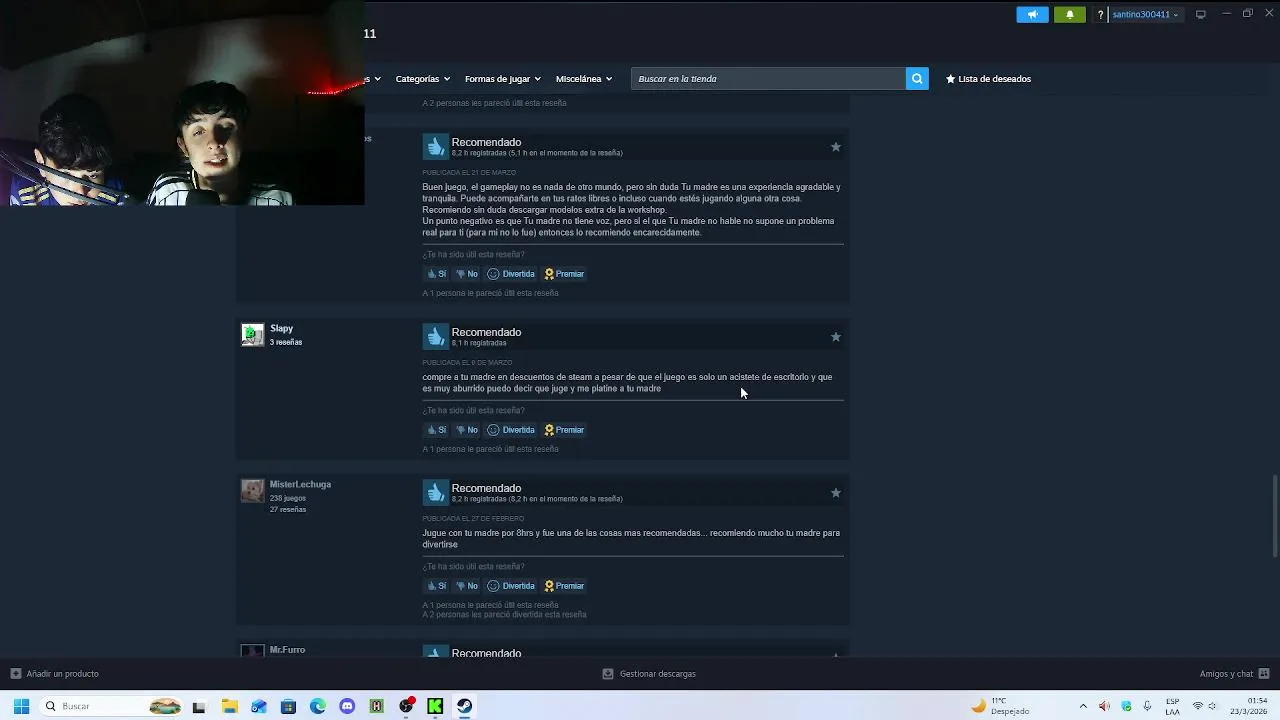Open Slapy's profile avatar
Image resolution: width=1280 pixels, height=720 pixels.
click(x=253, y=335)
